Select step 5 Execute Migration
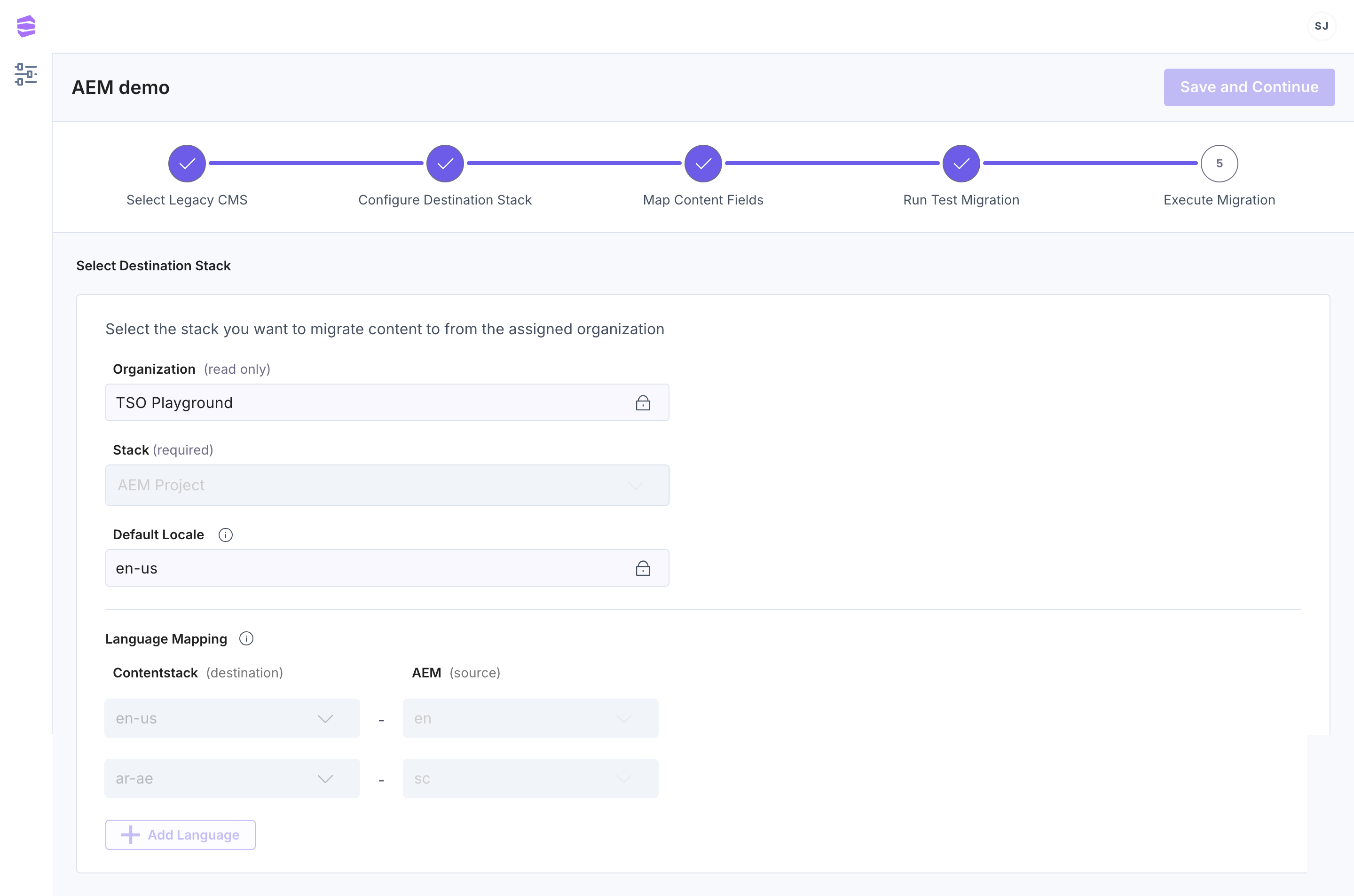 click(x=1219, y=164)
